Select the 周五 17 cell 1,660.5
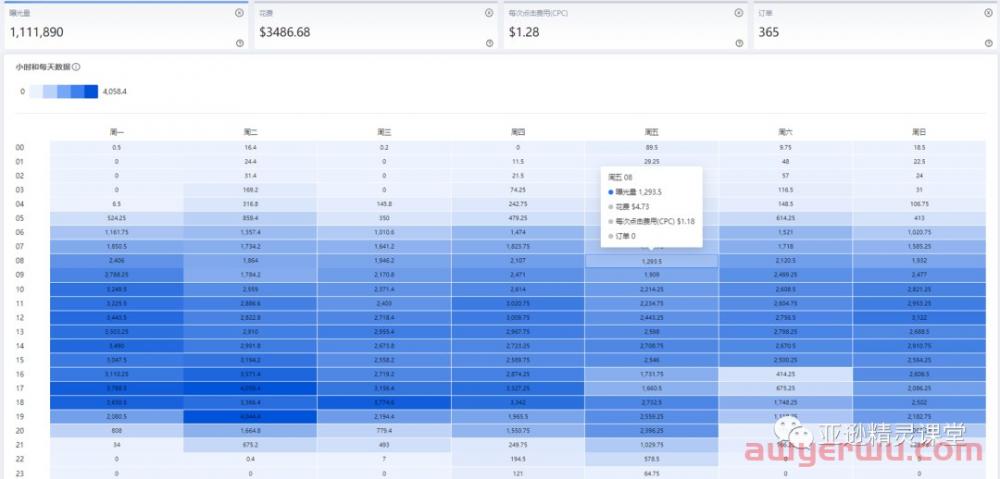 click(651, 388)
